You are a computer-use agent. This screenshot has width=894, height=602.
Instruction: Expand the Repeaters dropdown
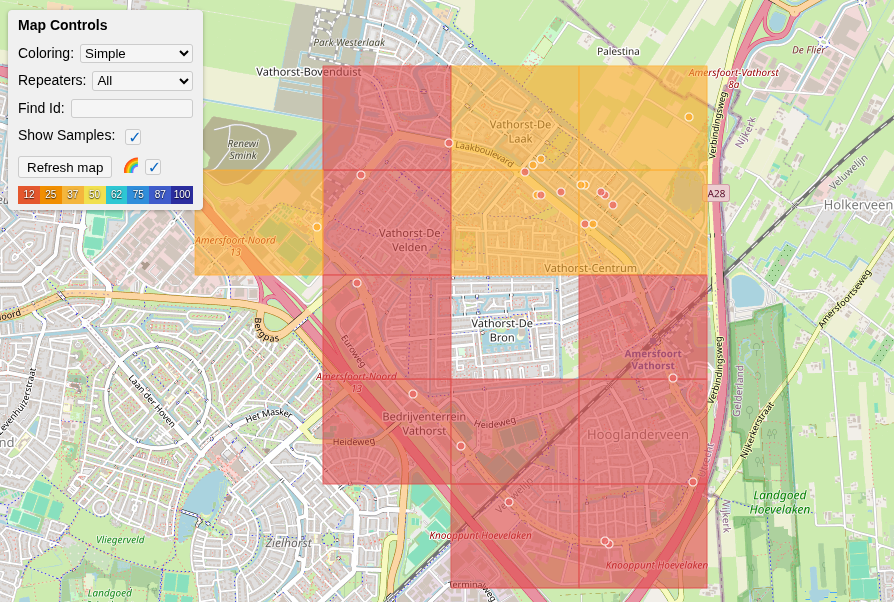(x=142, y=81)
